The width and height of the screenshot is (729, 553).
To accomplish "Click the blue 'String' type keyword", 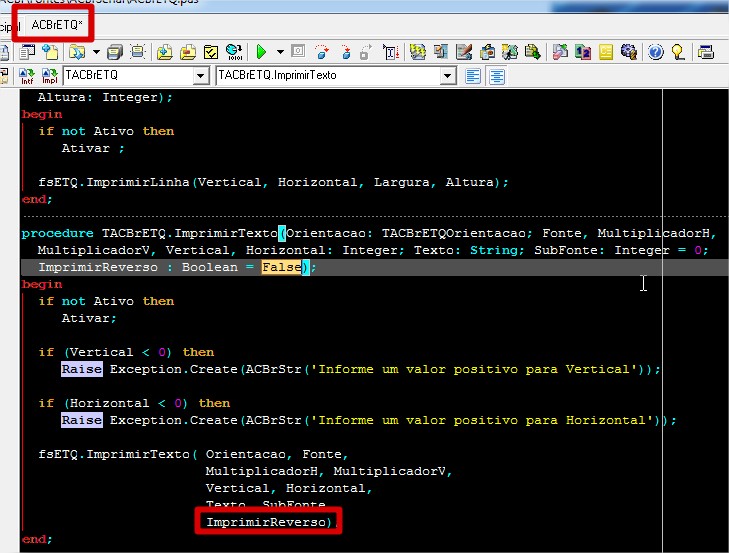I will (494, 250).
